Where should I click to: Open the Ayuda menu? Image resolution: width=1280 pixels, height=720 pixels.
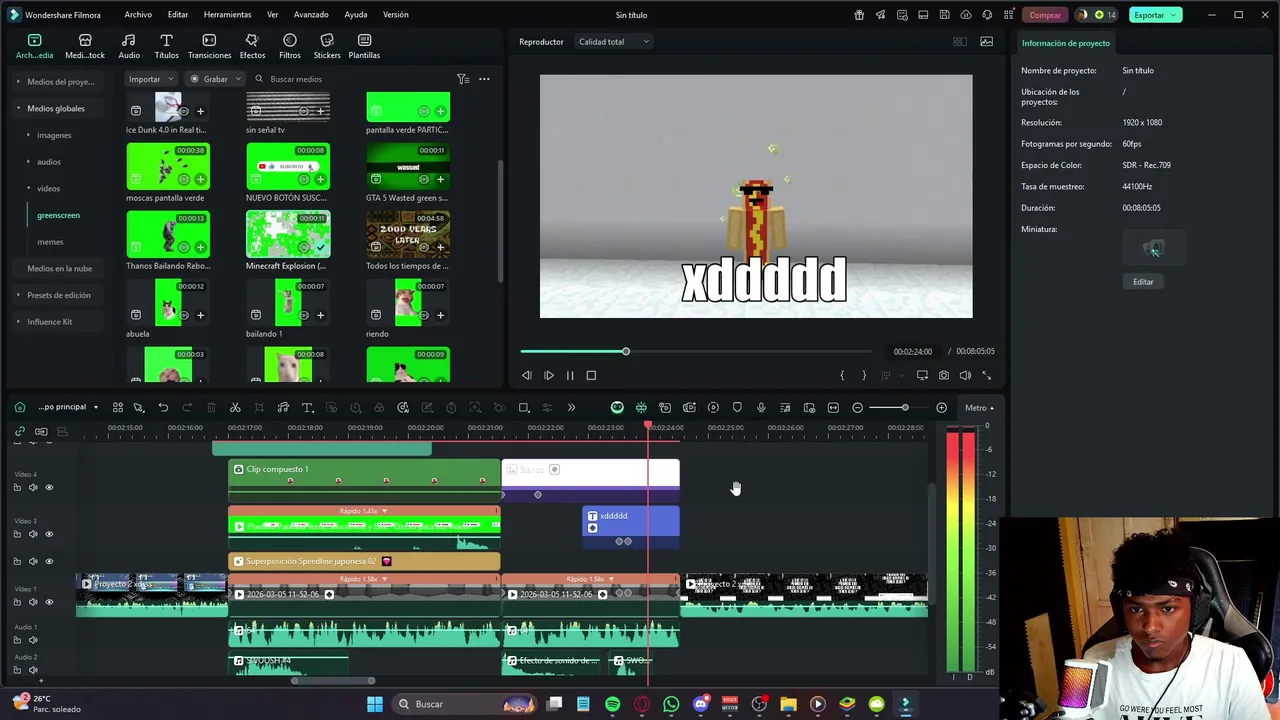(x=355, y=15)
